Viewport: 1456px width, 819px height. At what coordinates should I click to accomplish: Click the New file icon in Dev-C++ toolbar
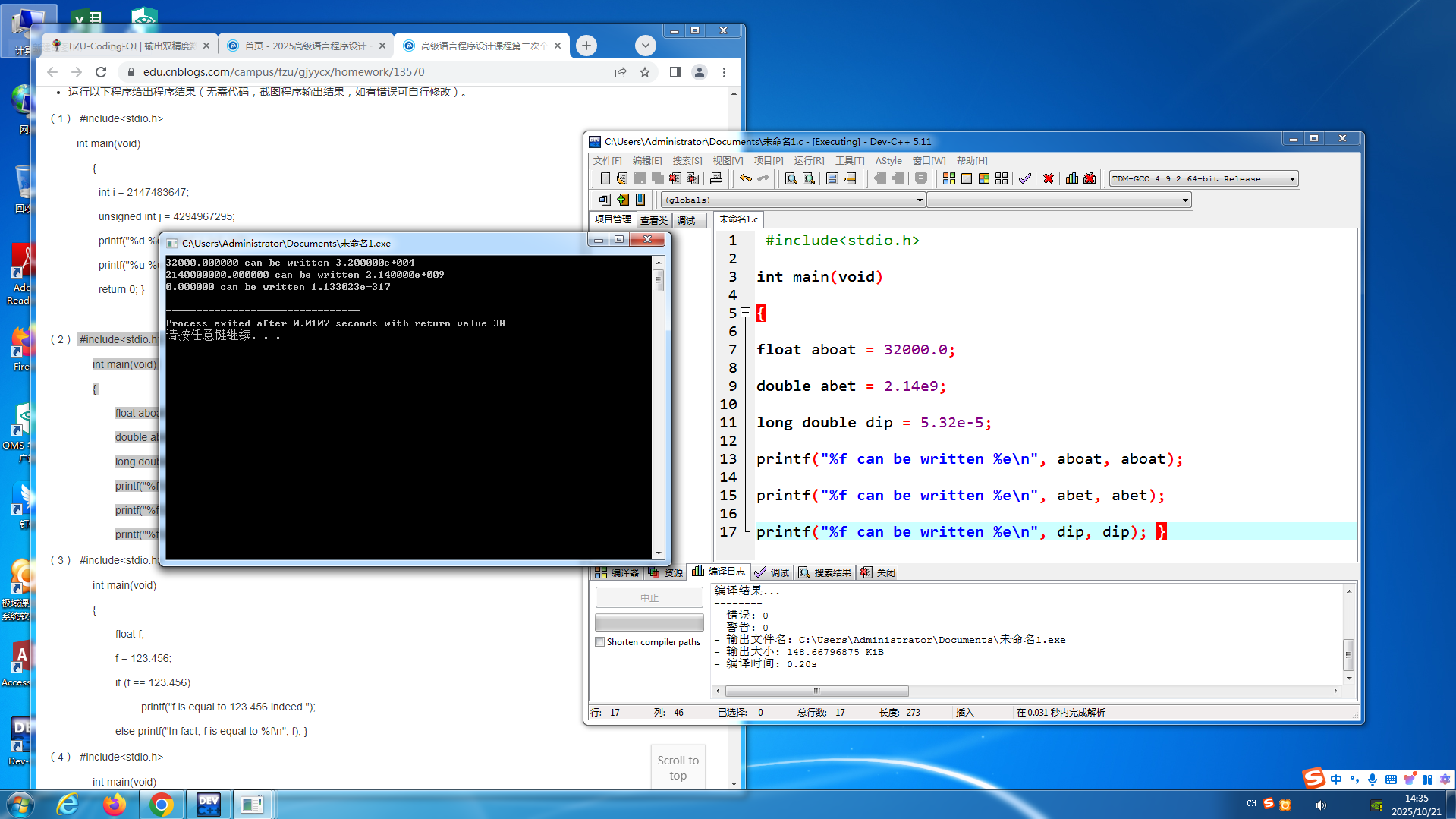point(605,178)
